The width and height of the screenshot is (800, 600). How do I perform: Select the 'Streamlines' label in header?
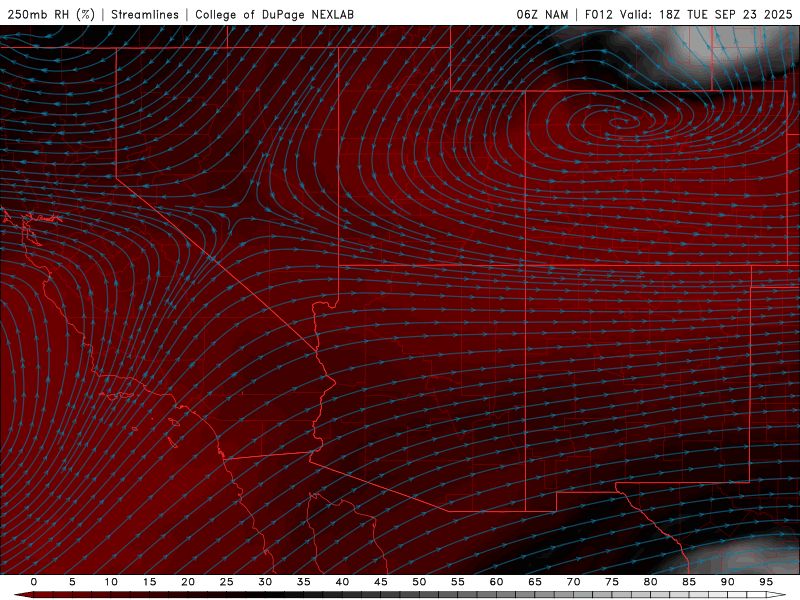tap(145, 14)
